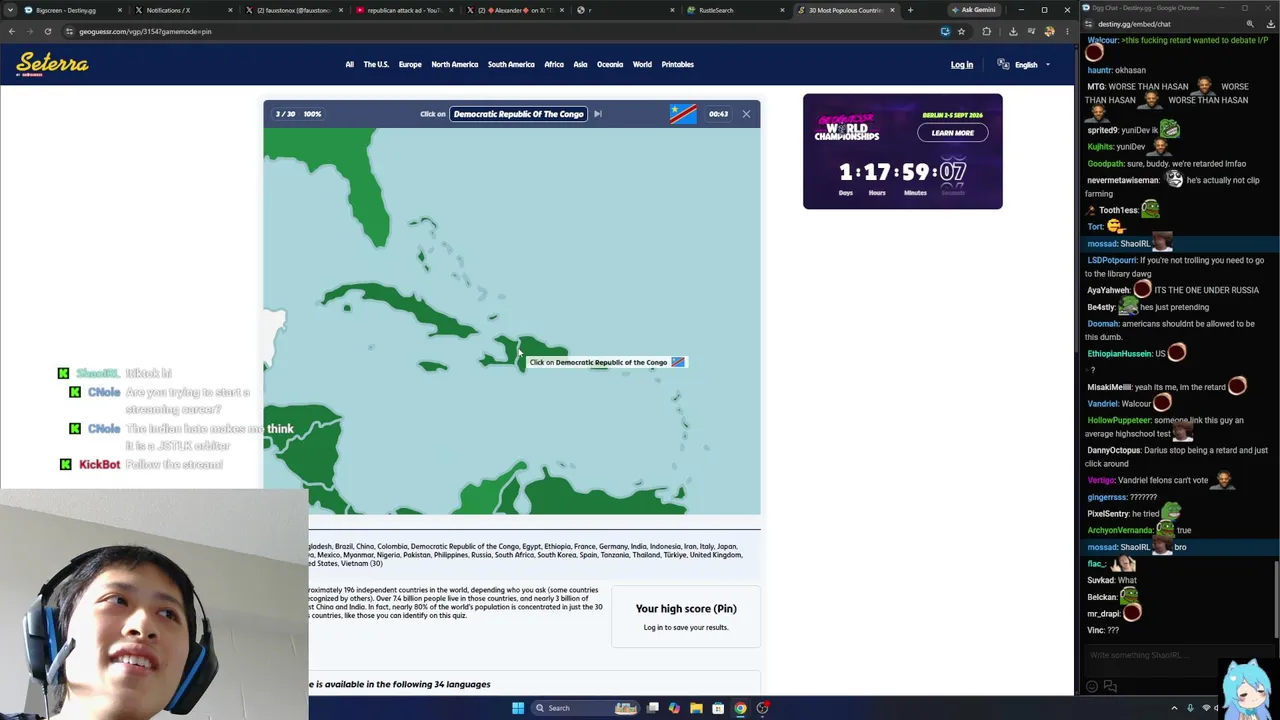Viewport: 1280px width, 720px height.
Task: Click the 00:43 quiz timer
Action: [x=718, y=114]
